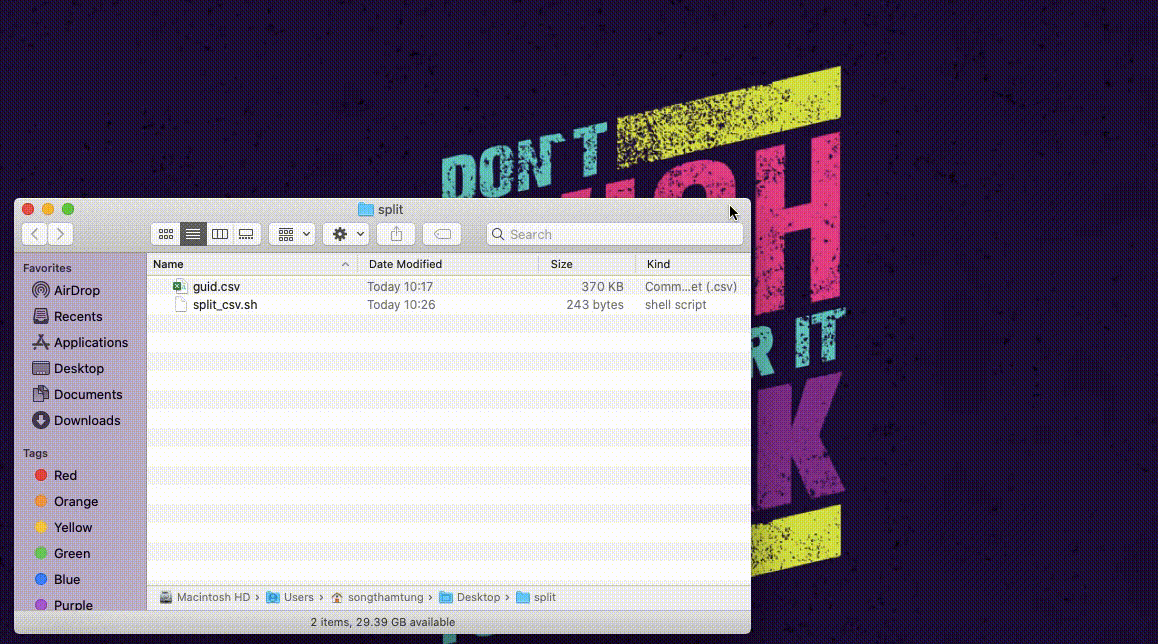Viewport: 1158px width, 644px height.
Task: Click the Today 10:26 date cell
Action: (x=401, y=305)
